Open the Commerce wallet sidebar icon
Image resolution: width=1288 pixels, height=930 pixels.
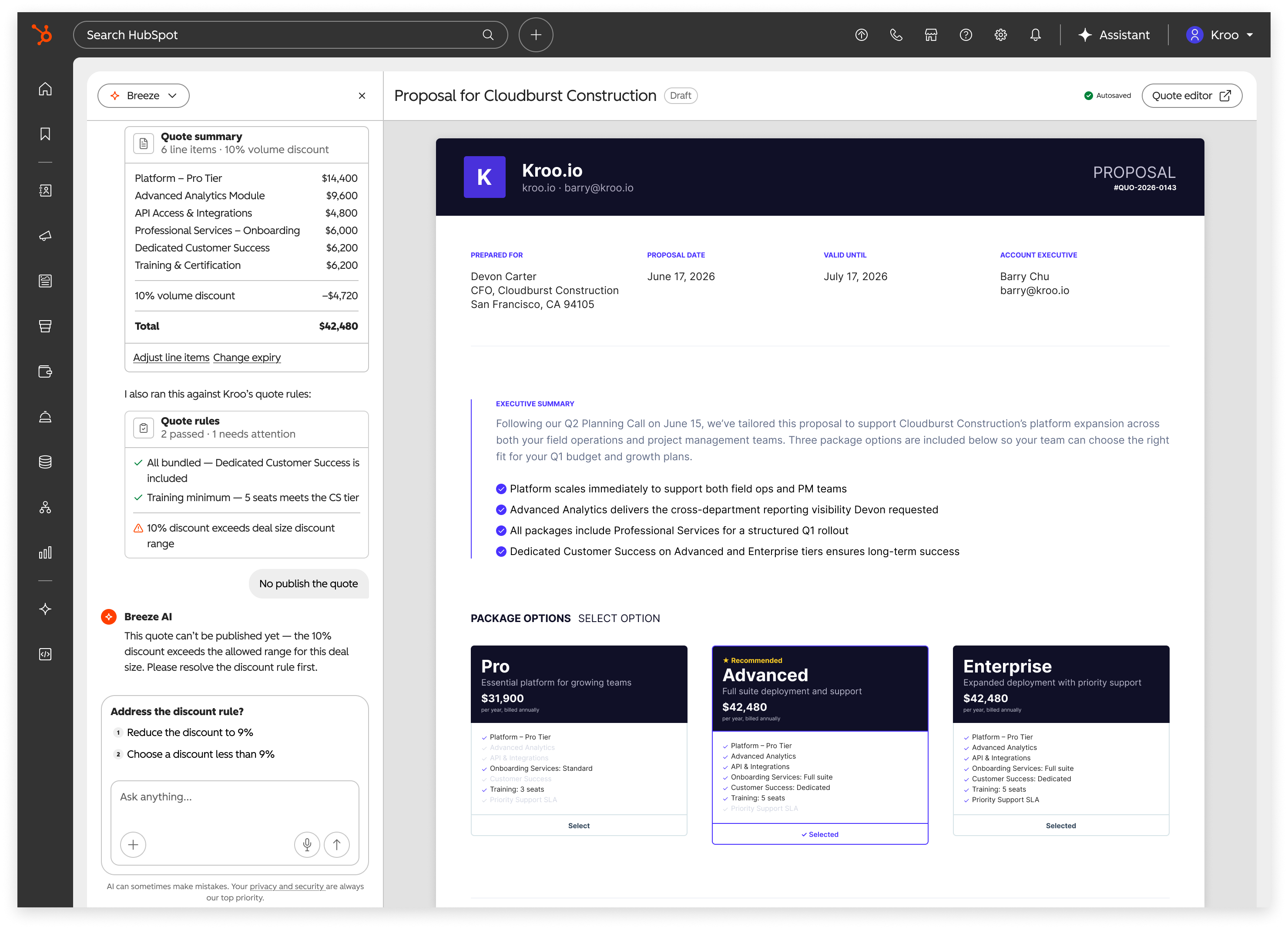45,371
